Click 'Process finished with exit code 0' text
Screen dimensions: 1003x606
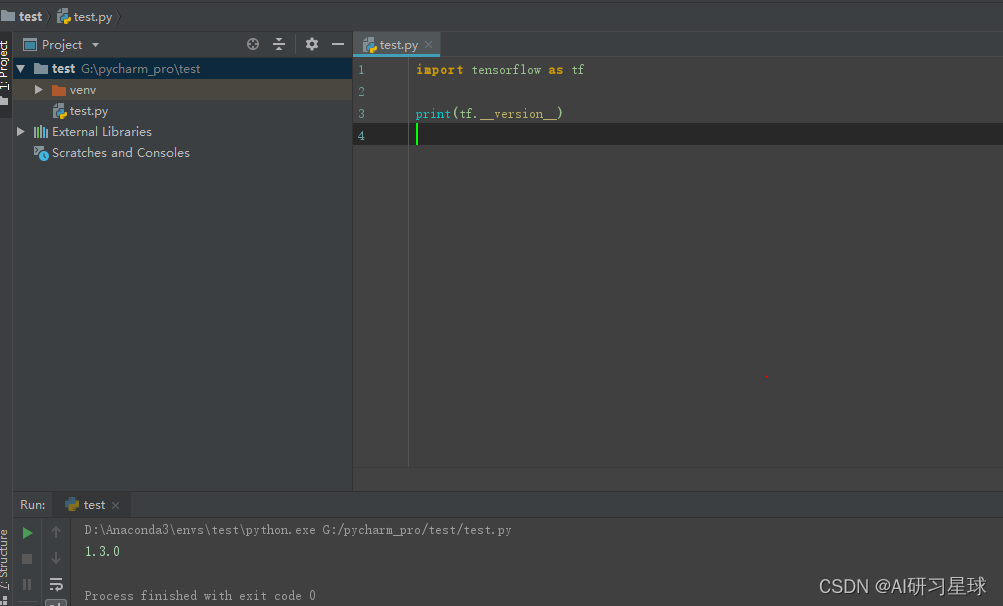click(200, 596)
